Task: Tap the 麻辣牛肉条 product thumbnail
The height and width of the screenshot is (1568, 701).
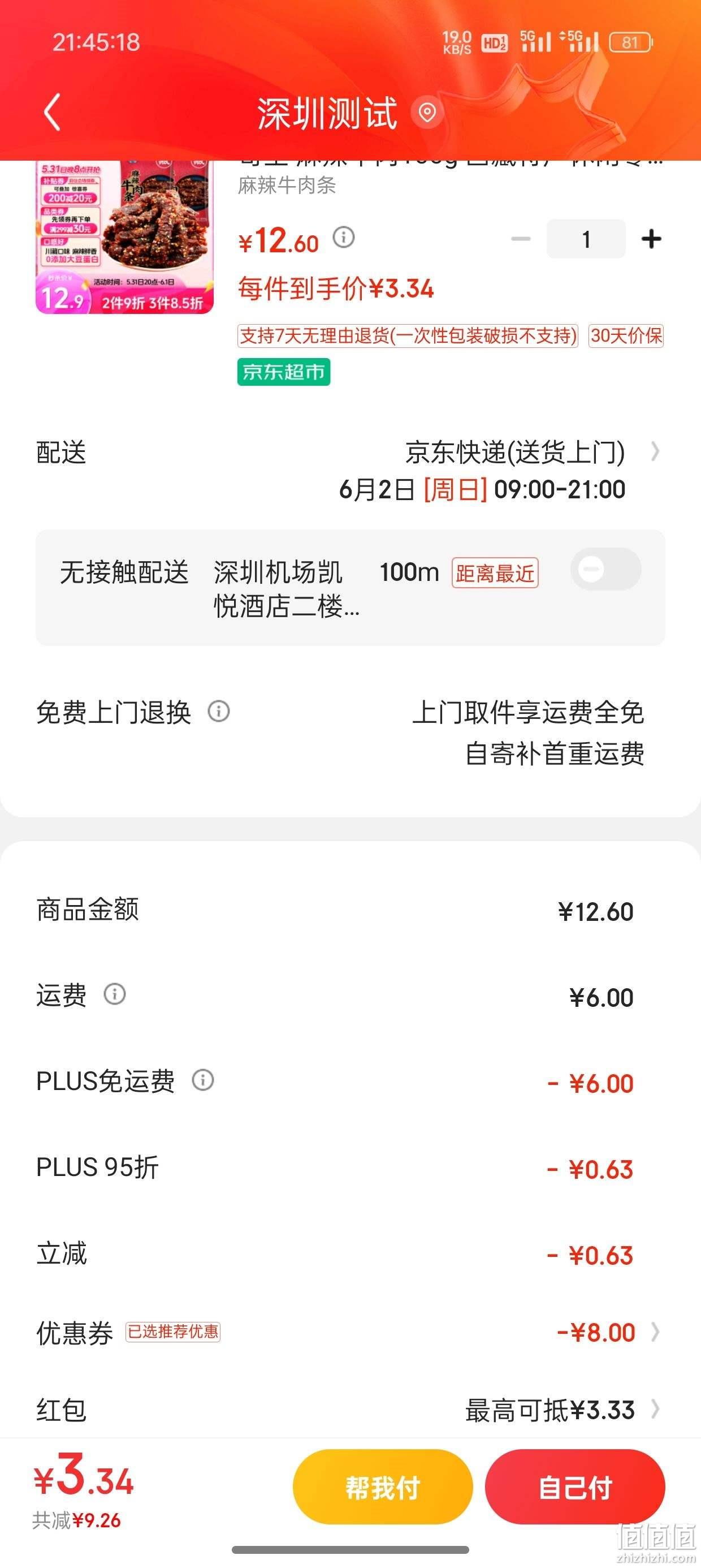Action: pyautogui.click(x=125, y=238)
